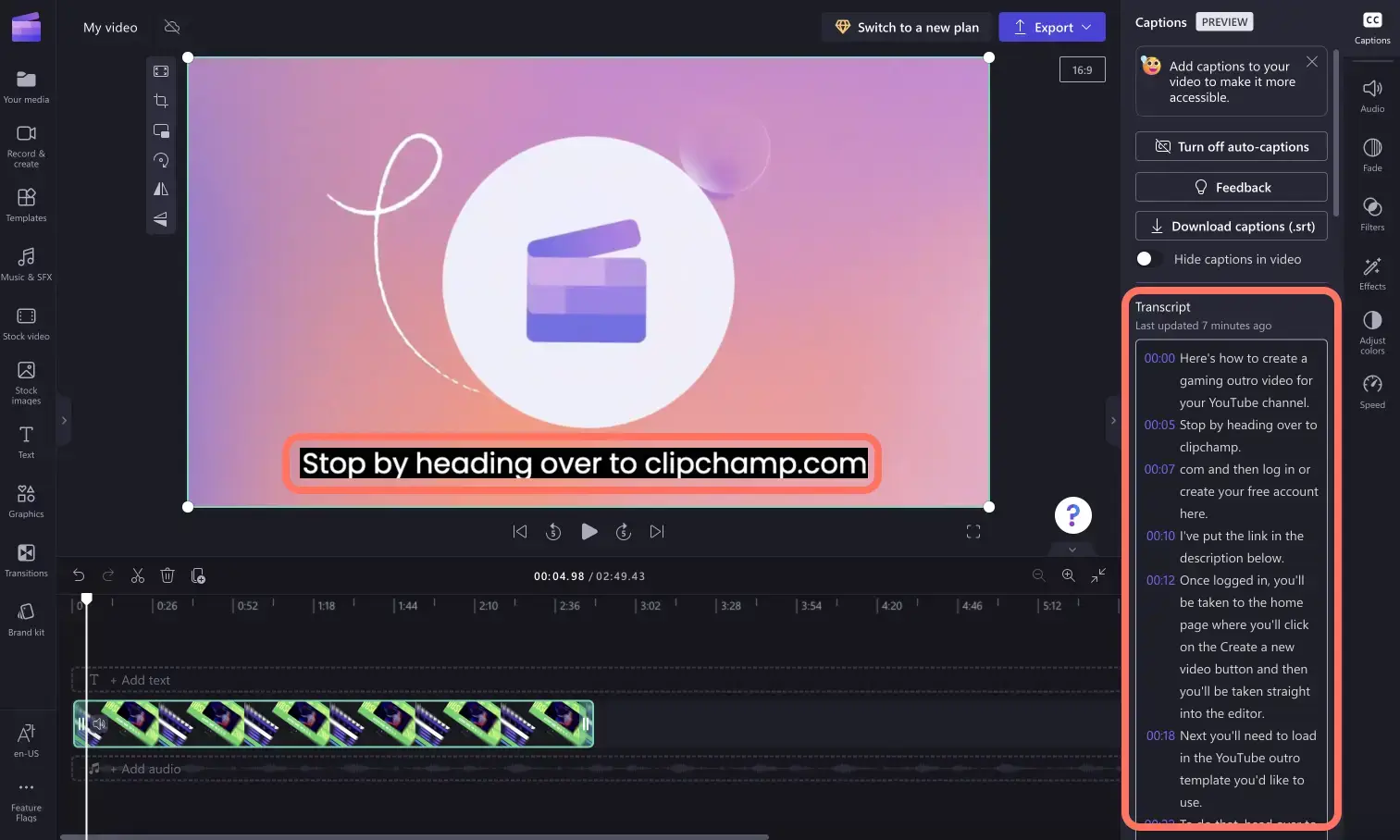Collapse the transcript panel with the right chevron
Screen dimensions: 1400x840
[x=1113, y=420]
